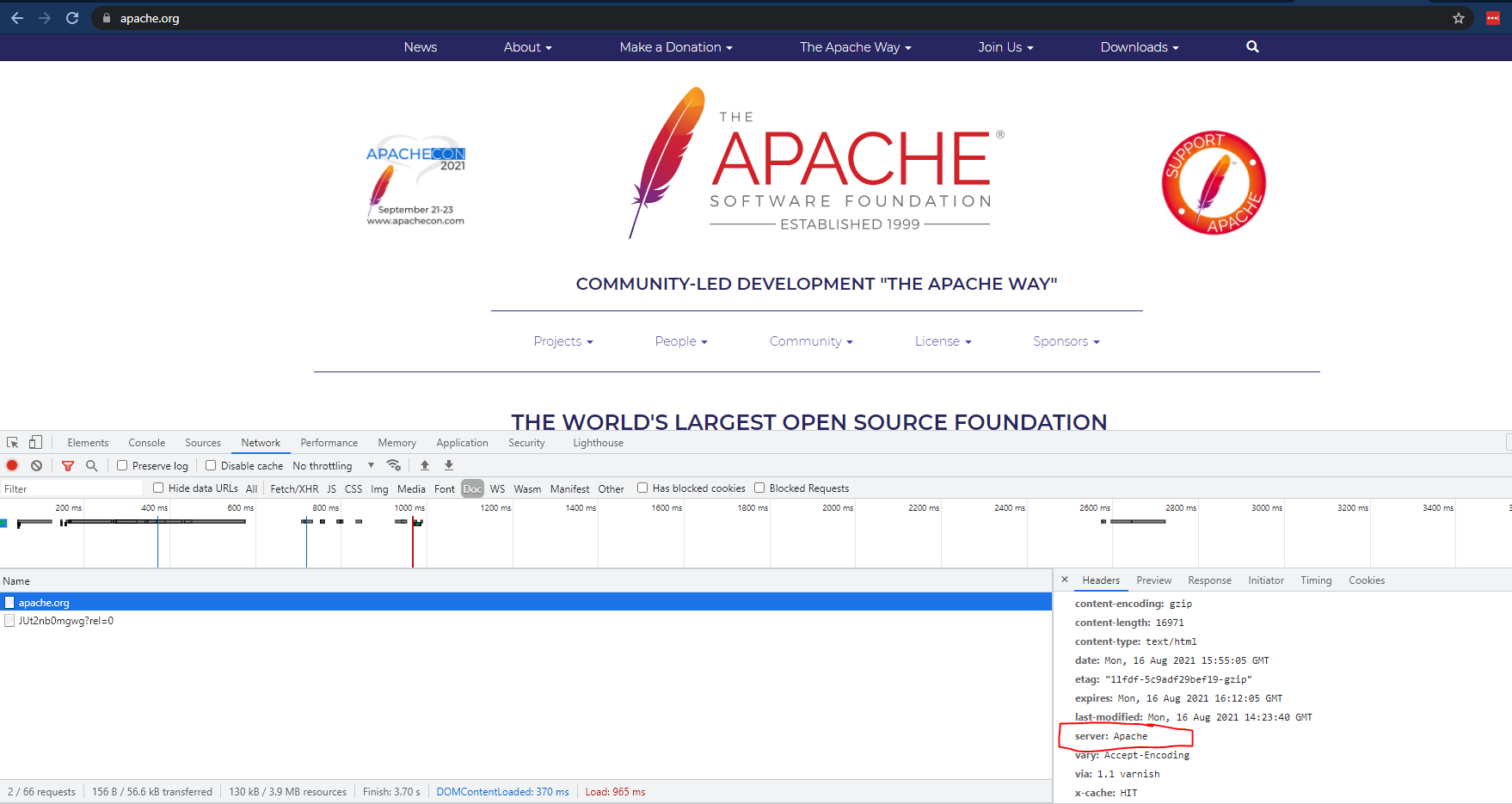This screenshot has width=1512, height=804.
Task: Deselect the Doc filter
Action: click(473, 488)
